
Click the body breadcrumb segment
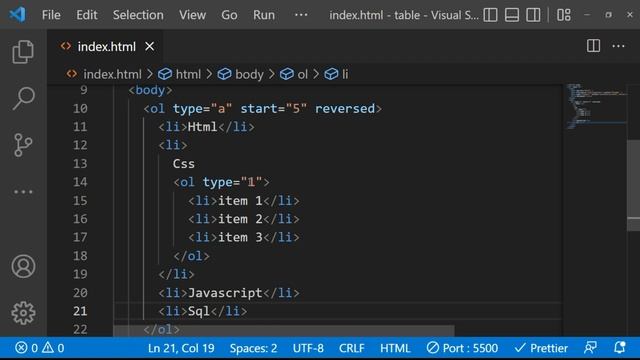point(240,74)
